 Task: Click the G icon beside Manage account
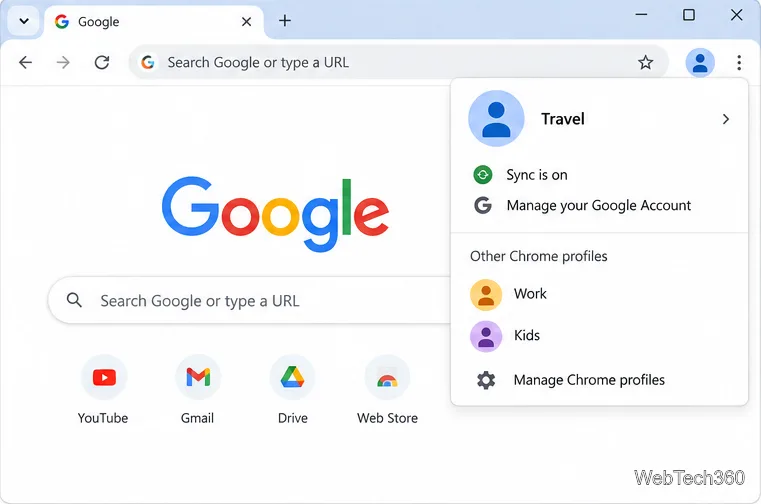[482, 205]
